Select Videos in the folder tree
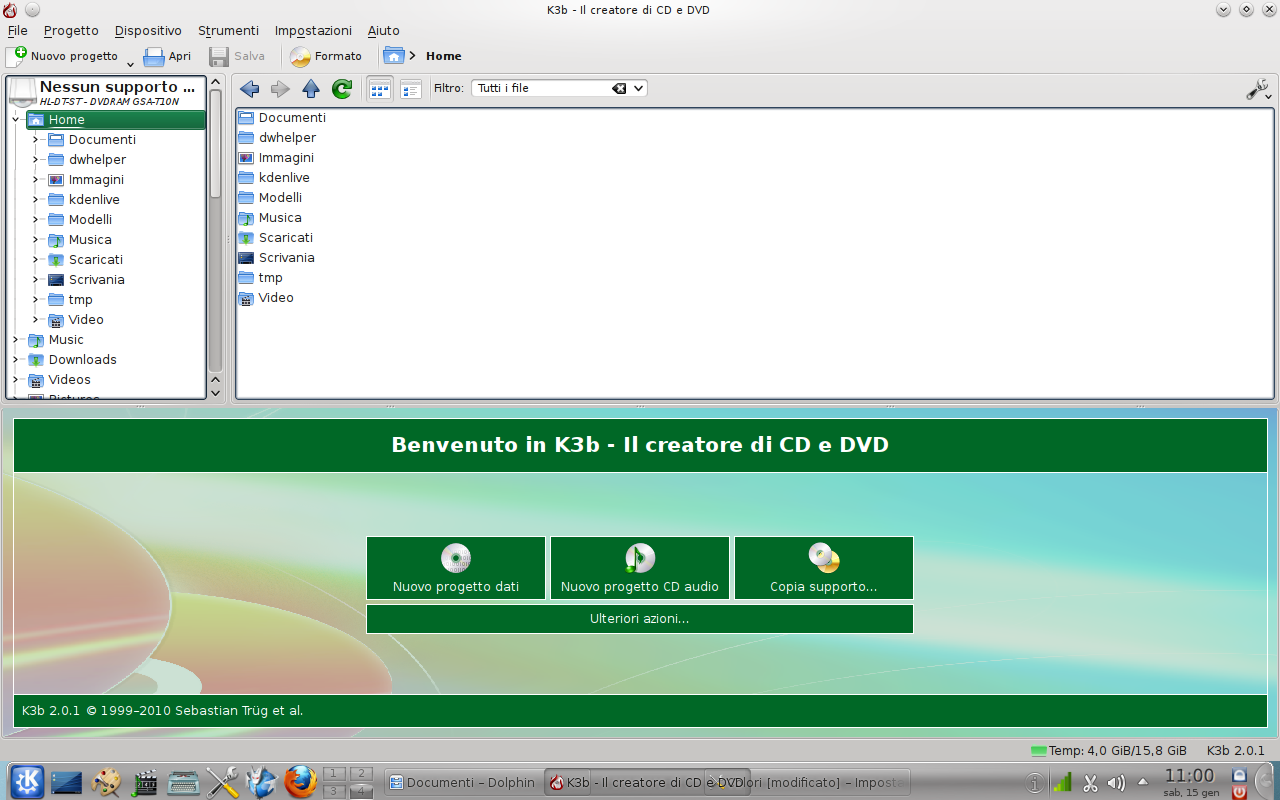The height and width of the screenshot is (800, 1280). point(69,379)
